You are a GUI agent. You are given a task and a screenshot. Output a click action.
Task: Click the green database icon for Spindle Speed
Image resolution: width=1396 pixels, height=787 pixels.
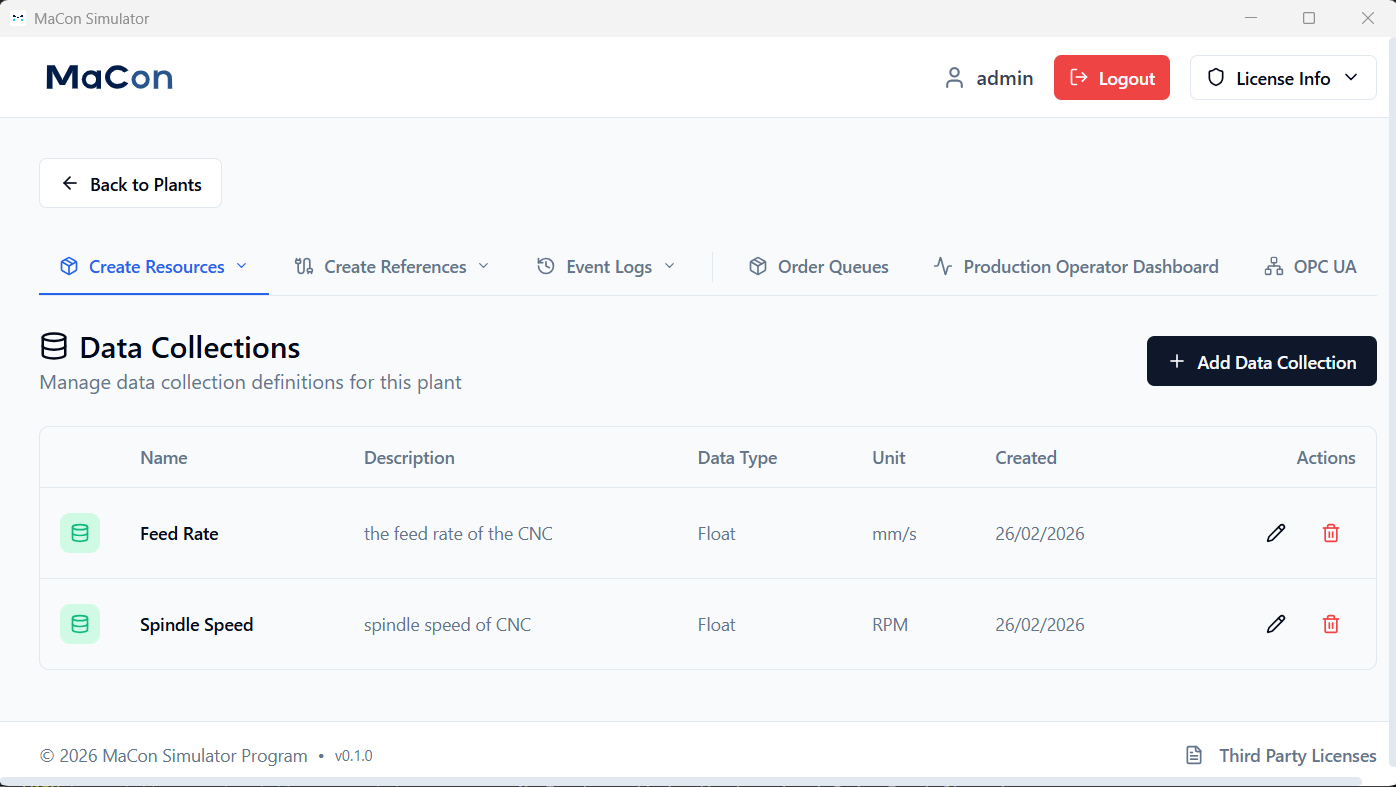click(80, 623)
